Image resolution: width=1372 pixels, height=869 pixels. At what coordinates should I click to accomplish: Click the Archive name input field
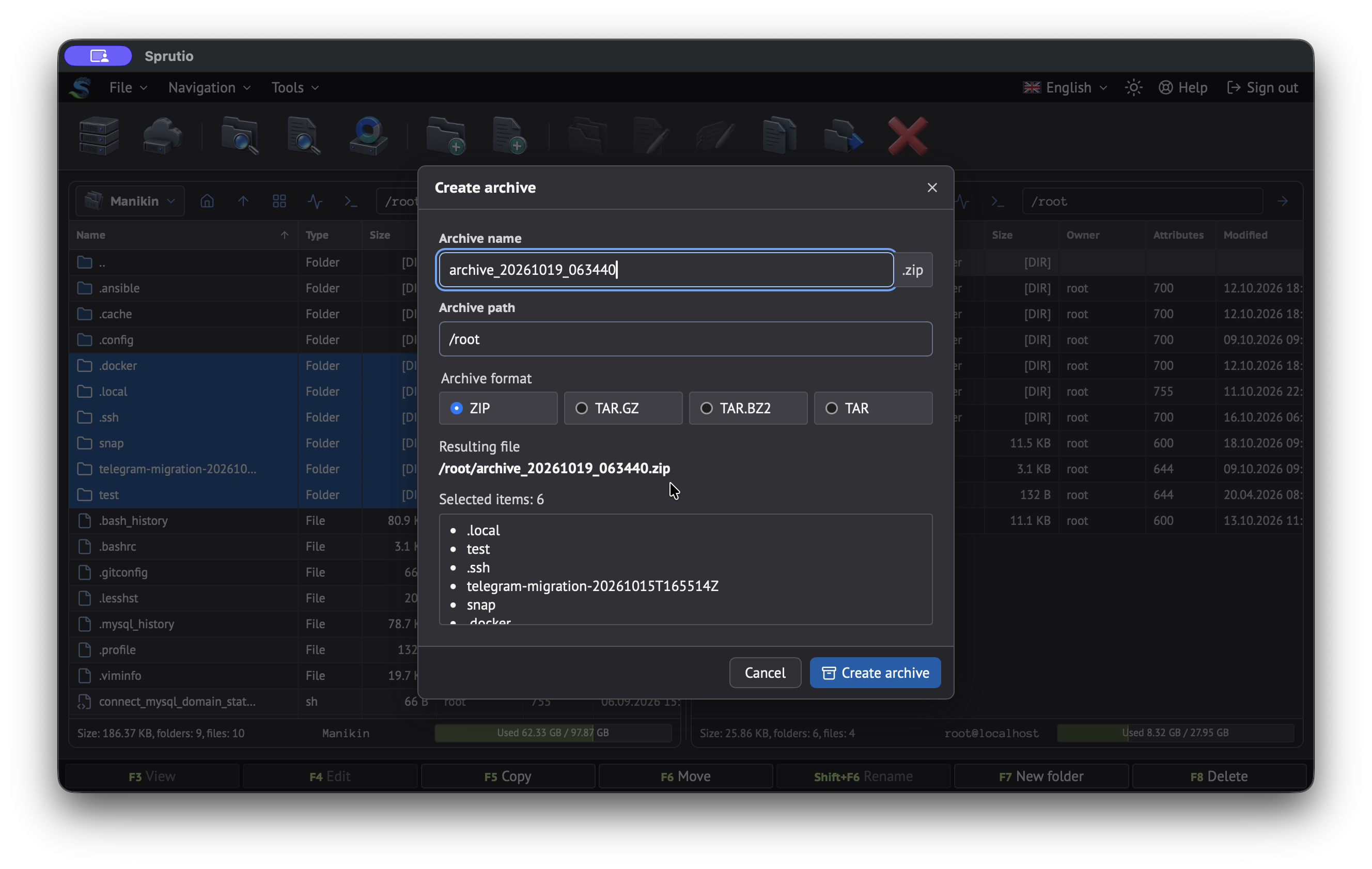tap(665, 270)
